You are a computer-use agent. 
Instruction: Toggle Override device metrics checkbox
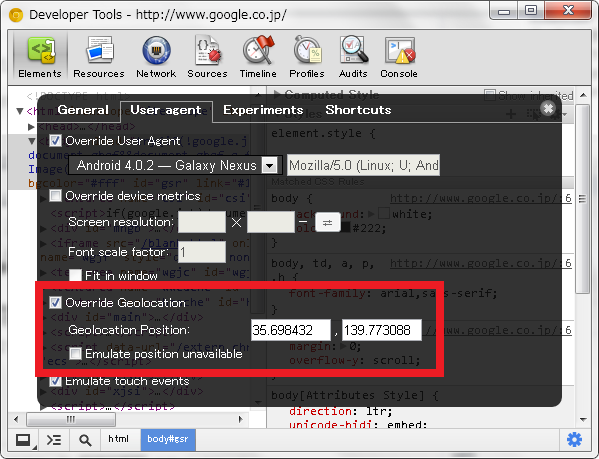tap(55, 196)
